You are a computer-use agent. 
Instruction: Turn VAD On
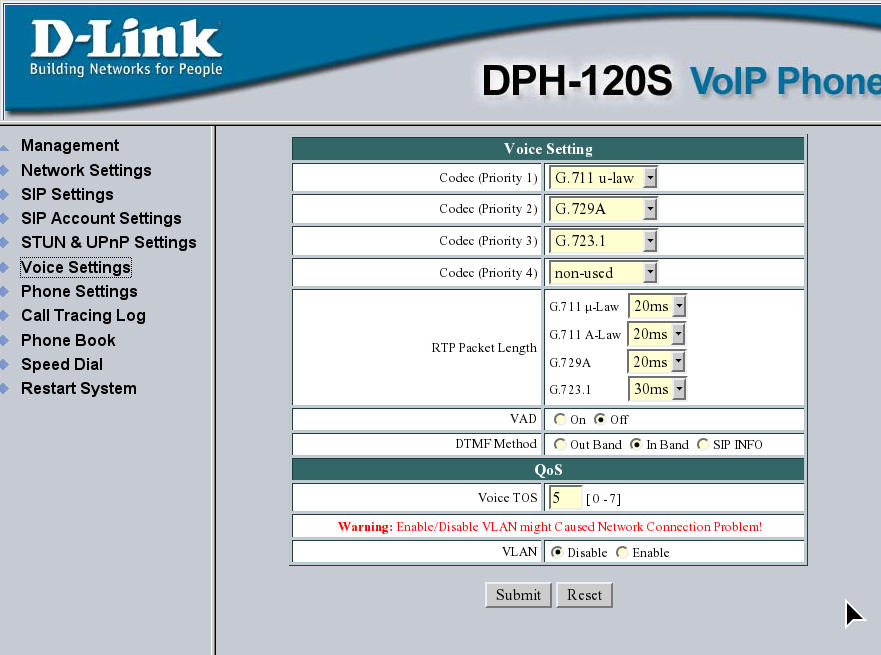[560, 419]
